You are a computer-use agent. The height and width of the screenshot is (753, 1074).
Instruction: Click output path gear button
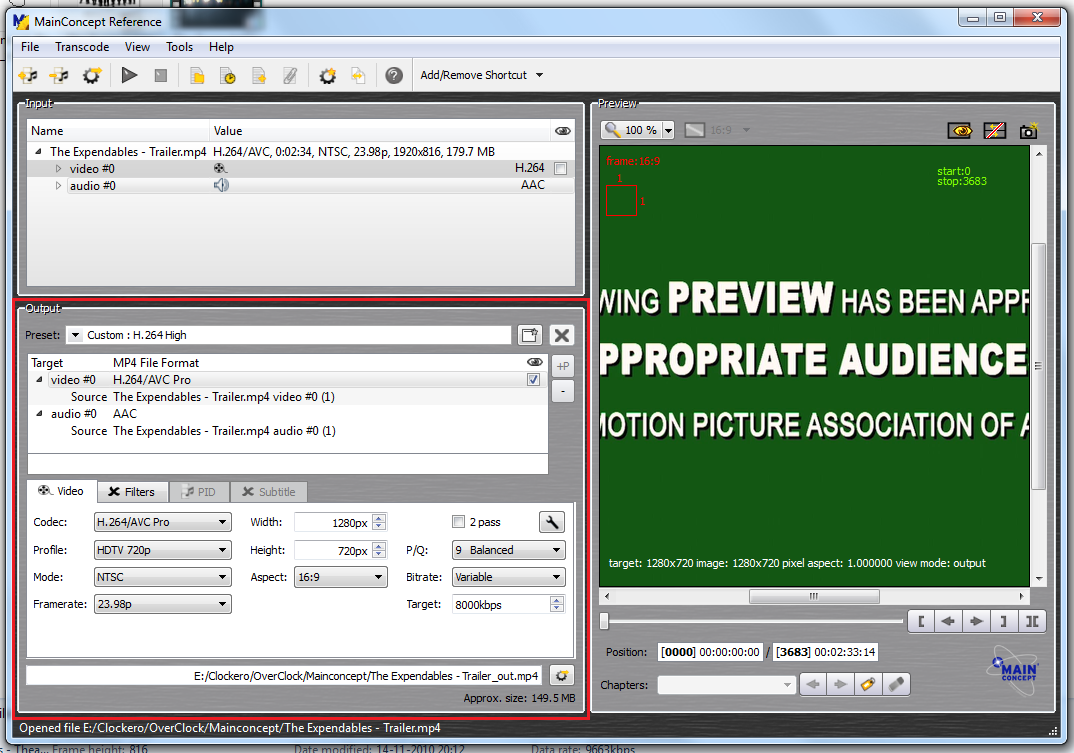click(562, 676)
